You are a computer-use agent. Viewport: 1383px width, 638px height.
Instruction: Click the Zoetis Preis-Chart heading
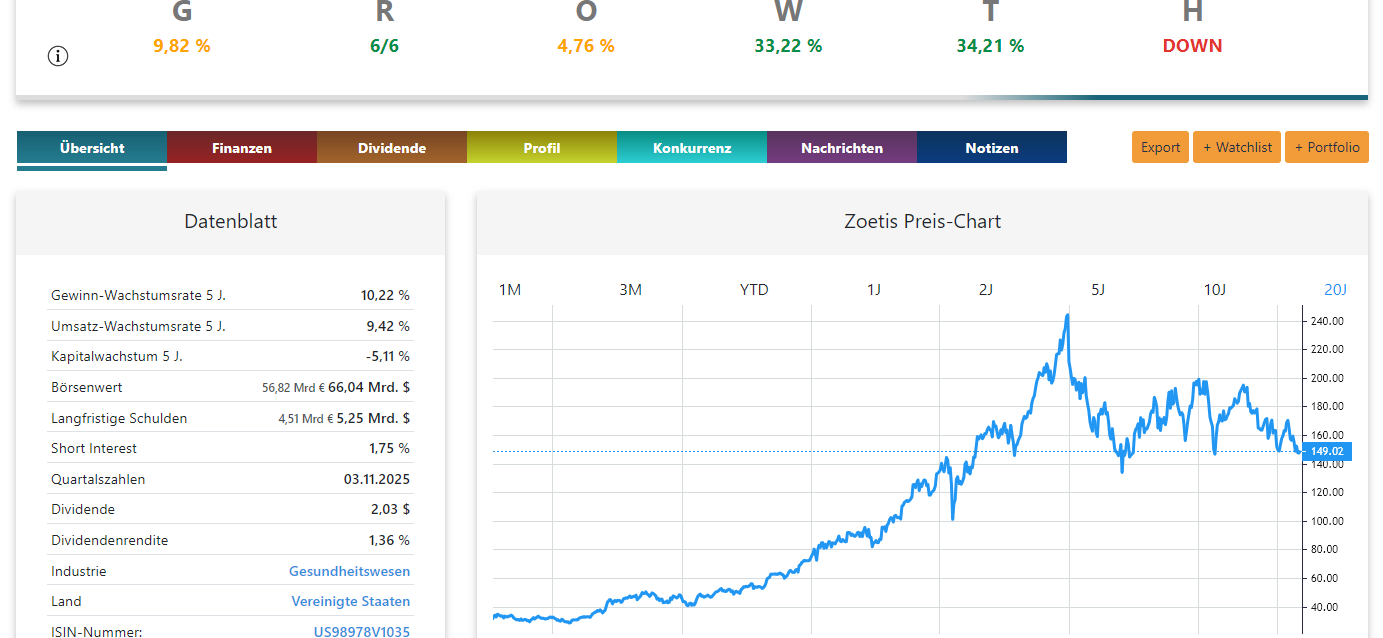922,222
